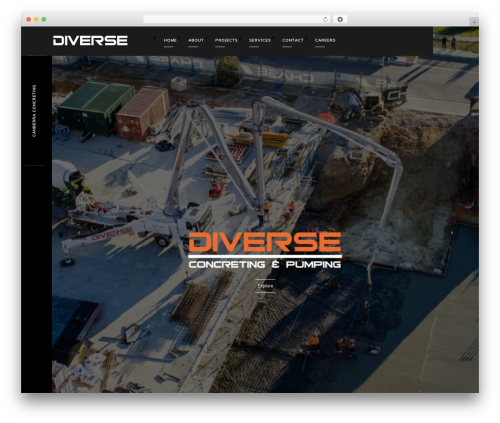Reload page with browser refresh icon
This screenshot has height=423, width=500.
coord(325,19)
